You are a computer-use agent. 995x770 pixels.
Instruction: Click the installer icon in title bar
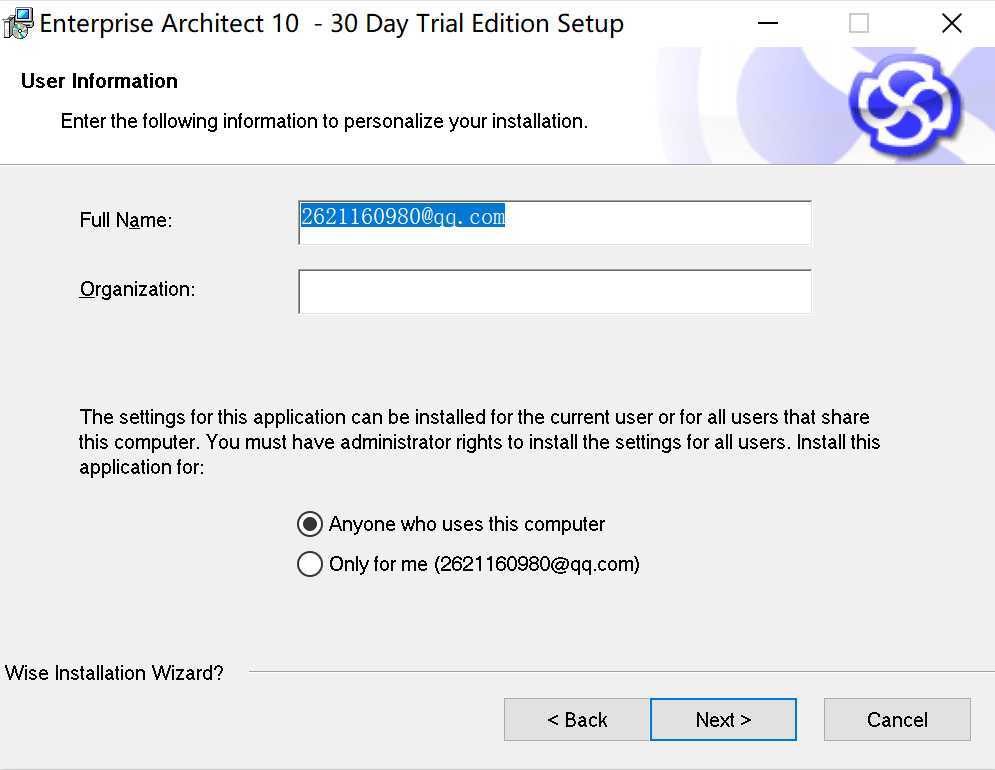[x=17, y=23]
